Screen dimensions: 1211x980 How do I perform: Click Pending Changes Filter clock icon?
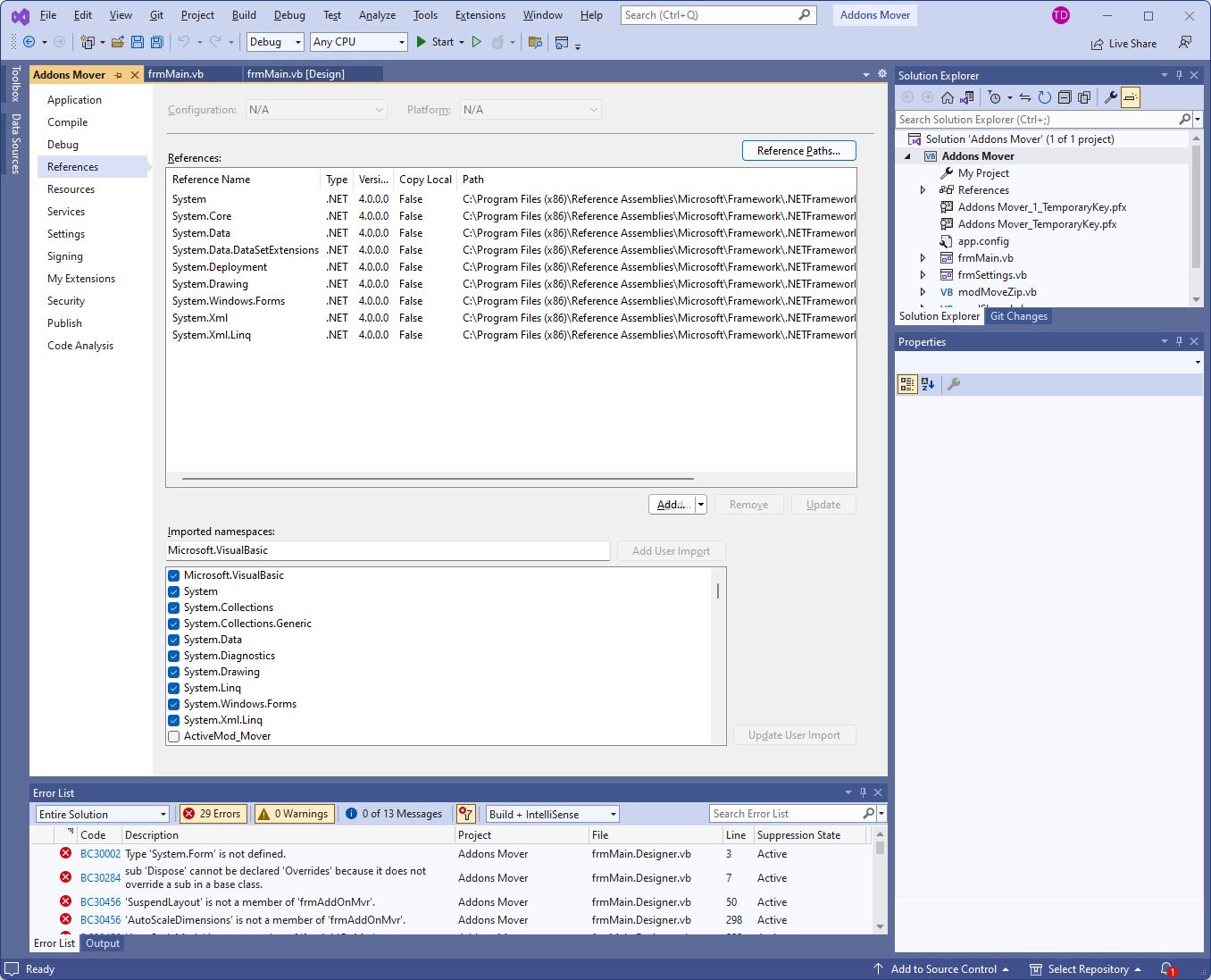pyautogui.click(x=994, y=97)
